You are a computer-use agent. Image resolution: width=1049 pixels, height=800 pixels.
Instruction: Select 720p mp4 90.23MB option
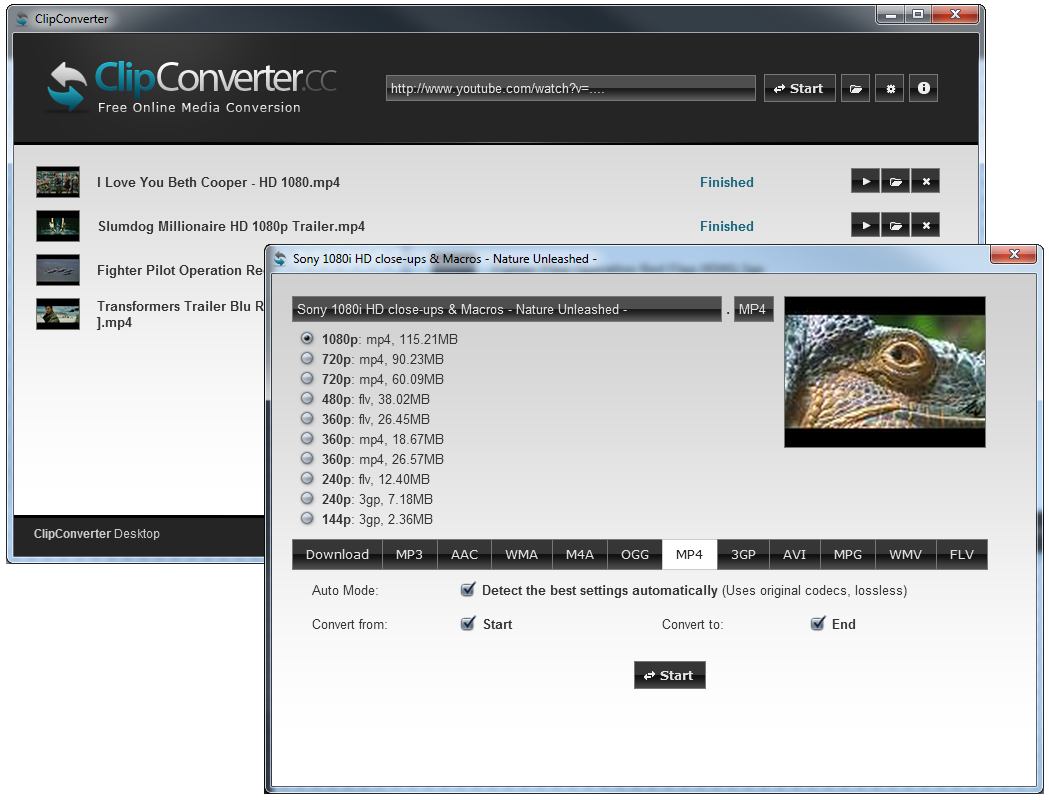(x=307, y=359)
